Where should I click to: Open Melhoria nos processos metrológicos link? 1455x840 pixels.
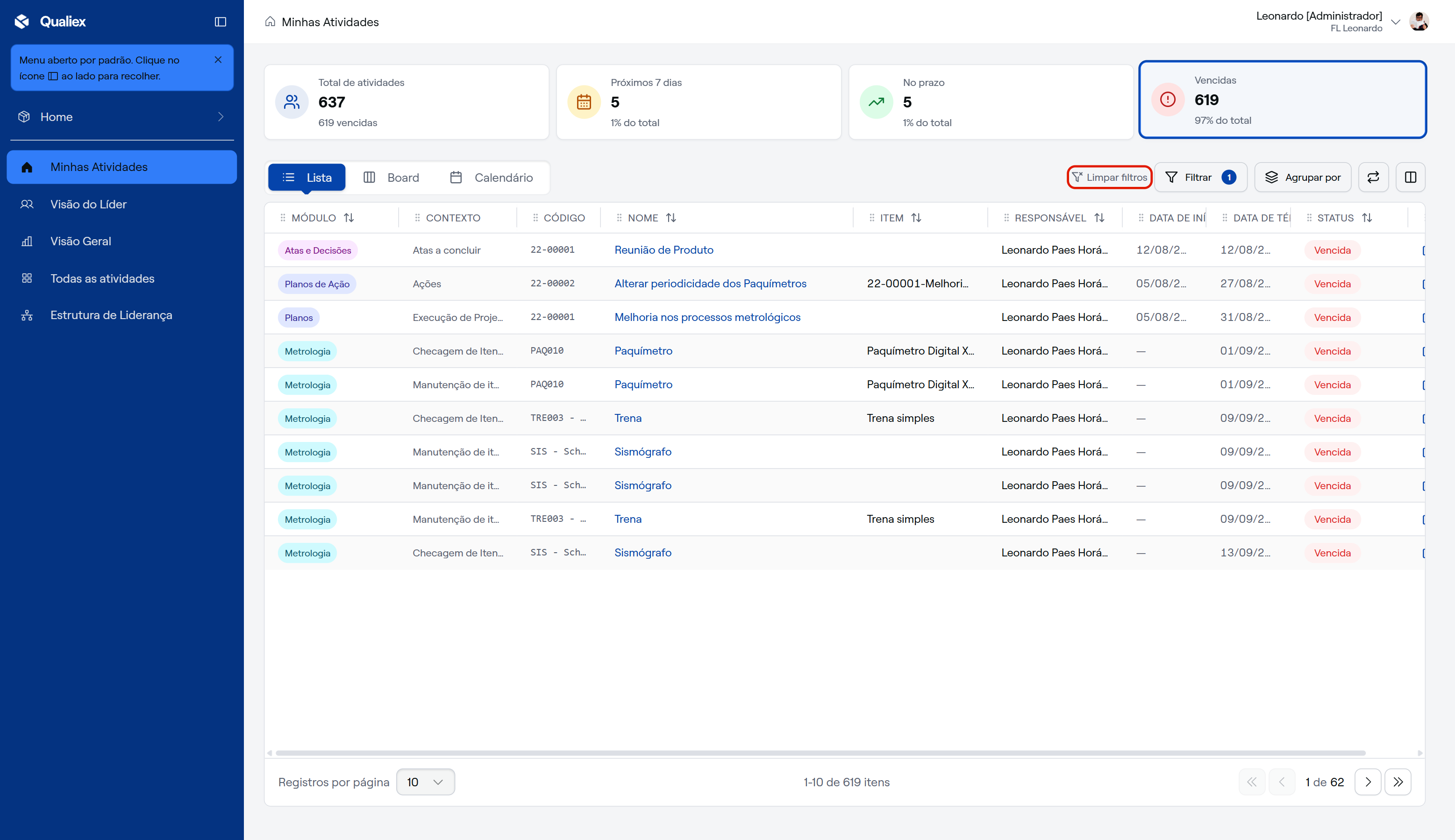point(707,317)
